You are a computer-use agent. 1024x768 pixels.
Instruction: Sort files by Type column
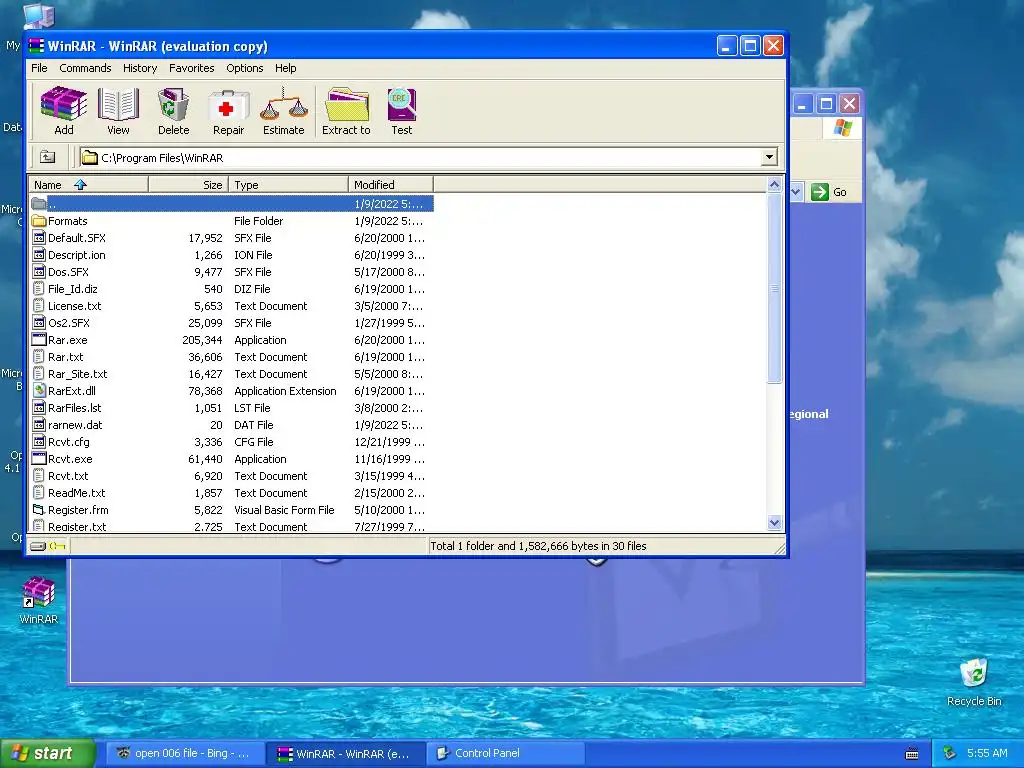[x=288, y=185]
